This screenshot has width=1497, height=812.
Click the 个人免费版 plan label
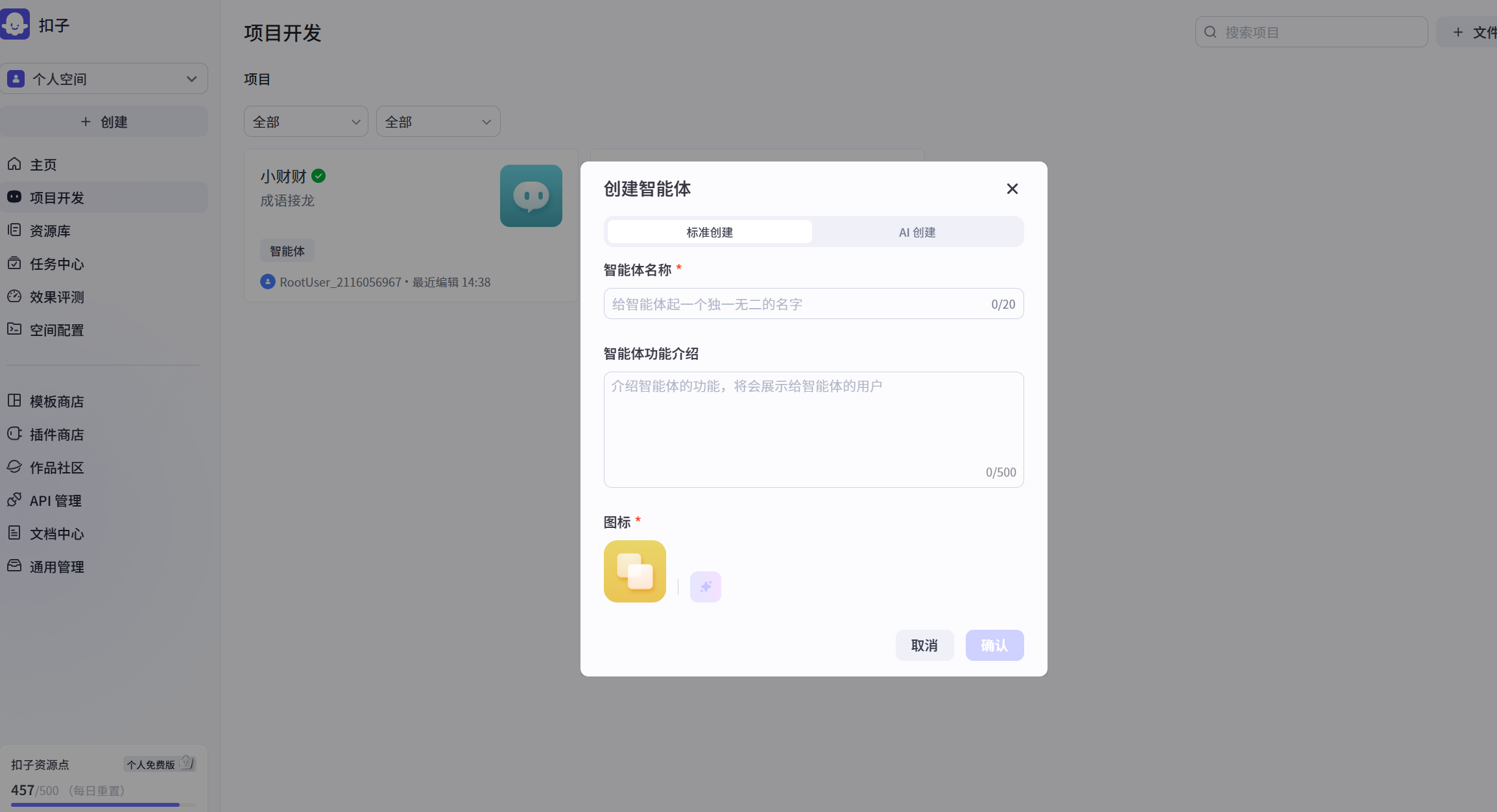(x=151, y=765)
